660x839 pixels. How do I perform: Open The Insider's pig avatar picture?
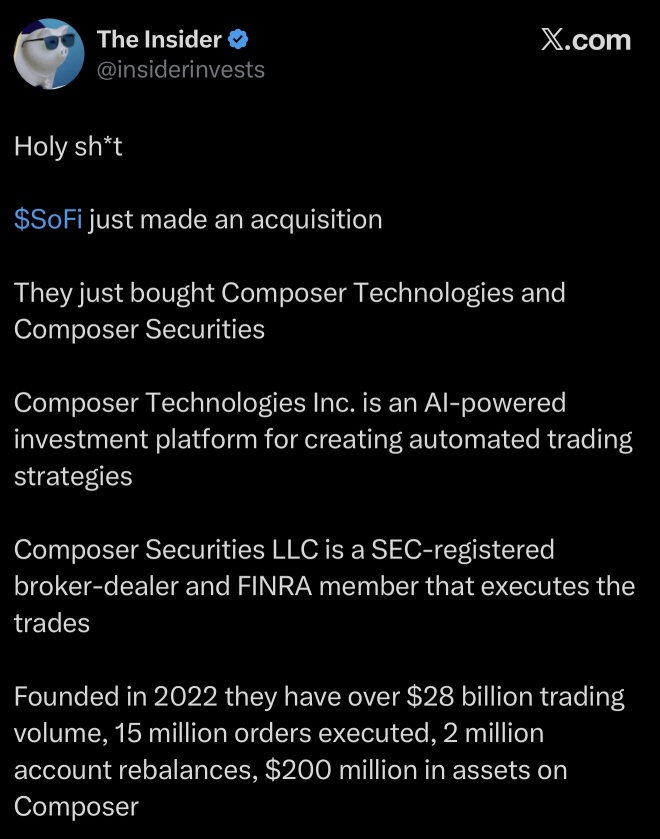(49, 54)
